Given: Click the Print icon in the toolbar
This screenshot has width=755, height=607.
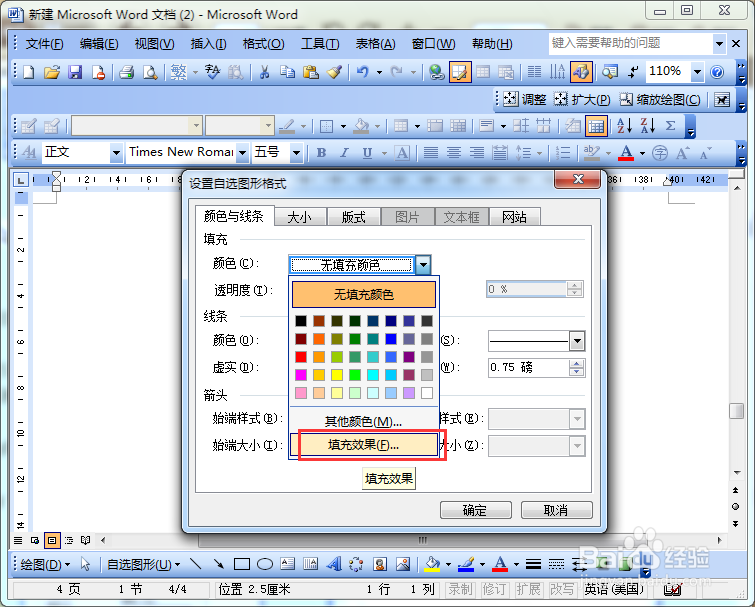Looking at the screenshot, I should (126, 72).
